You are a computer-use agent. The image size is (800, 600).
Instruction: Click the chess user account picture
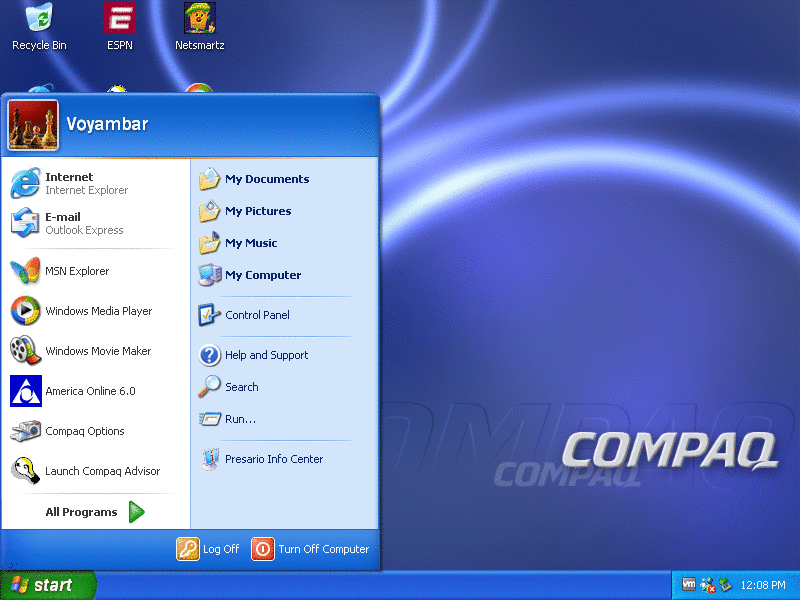pyautogui.click(x=33, y=125)
